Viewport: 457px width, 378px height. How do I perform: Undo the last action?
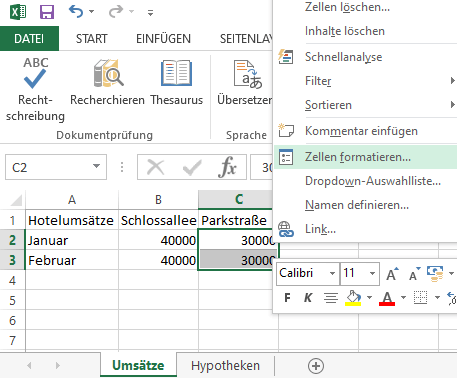tap(76, 12)
